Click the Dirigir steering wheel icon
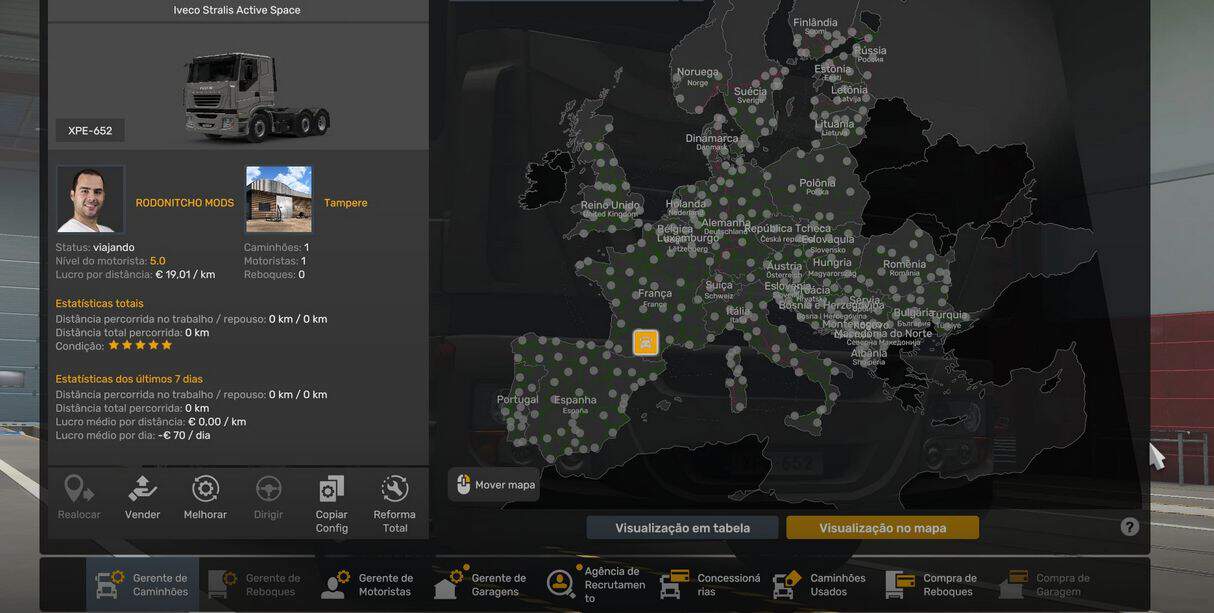The height and width of the screenshot is (613, 1214). coord(268,490)
